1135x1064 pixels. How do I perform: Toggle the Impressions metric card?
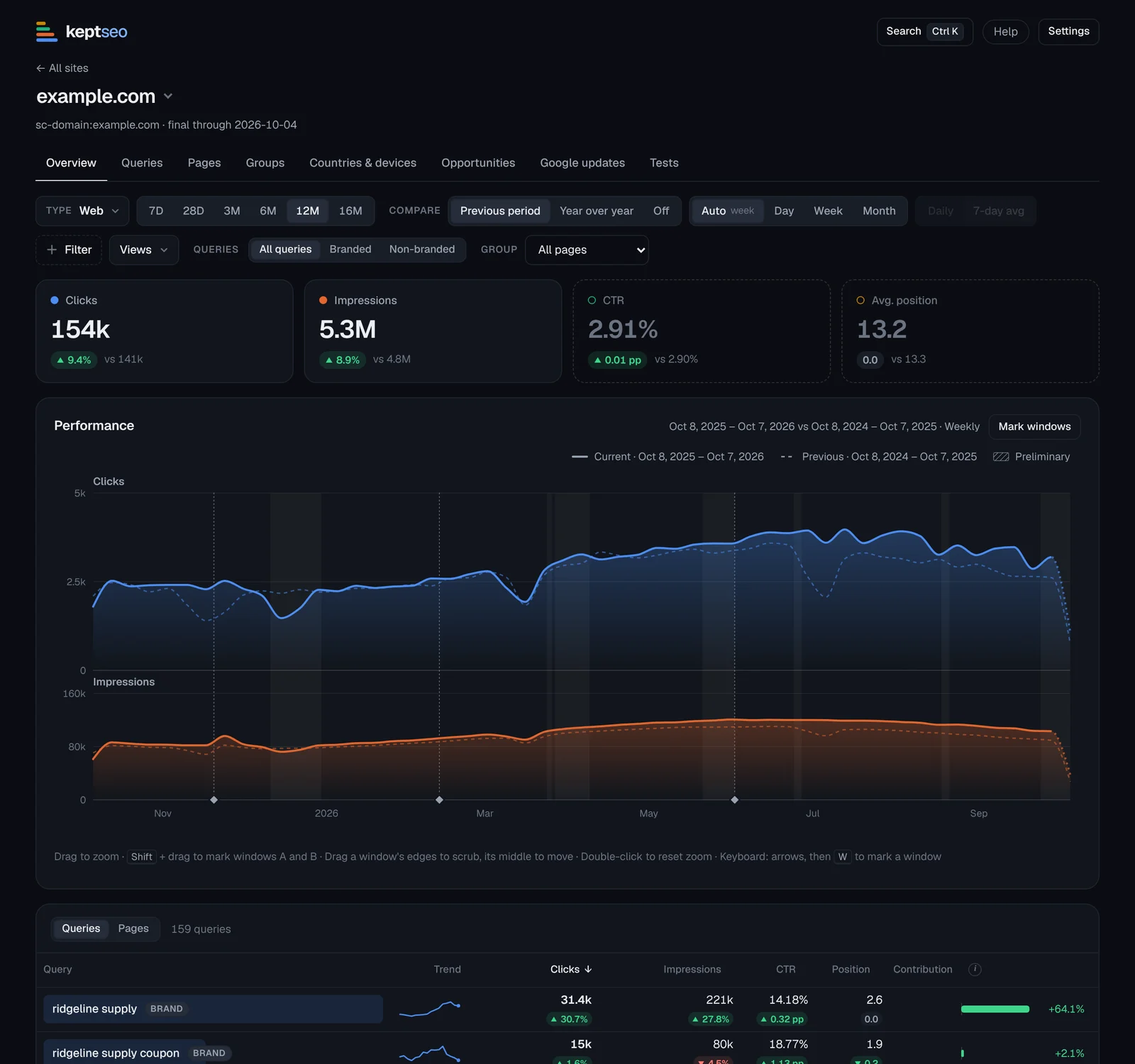click(433, 331)
